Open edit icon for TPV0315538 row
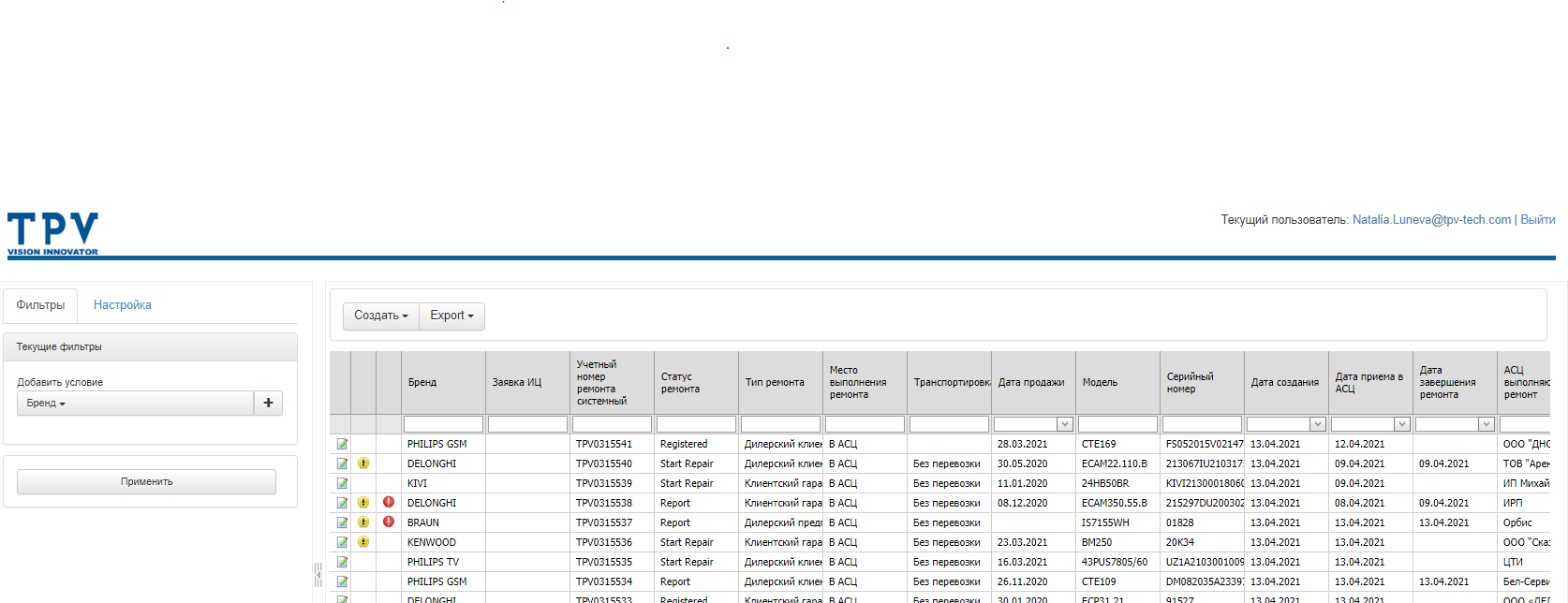1568x603 pixels. click(342, 503)
